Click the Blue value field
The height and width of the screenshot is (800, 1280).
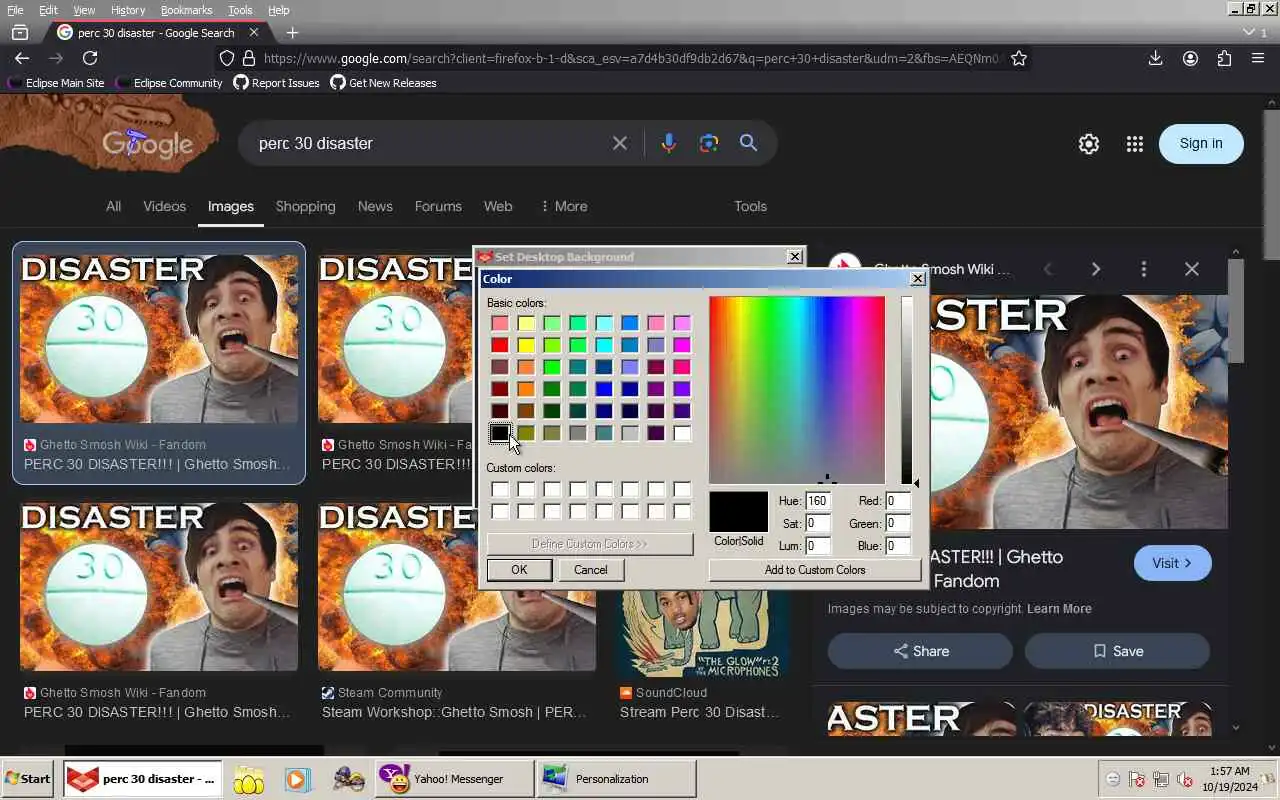pyautogui.click(x=897, y=546)
